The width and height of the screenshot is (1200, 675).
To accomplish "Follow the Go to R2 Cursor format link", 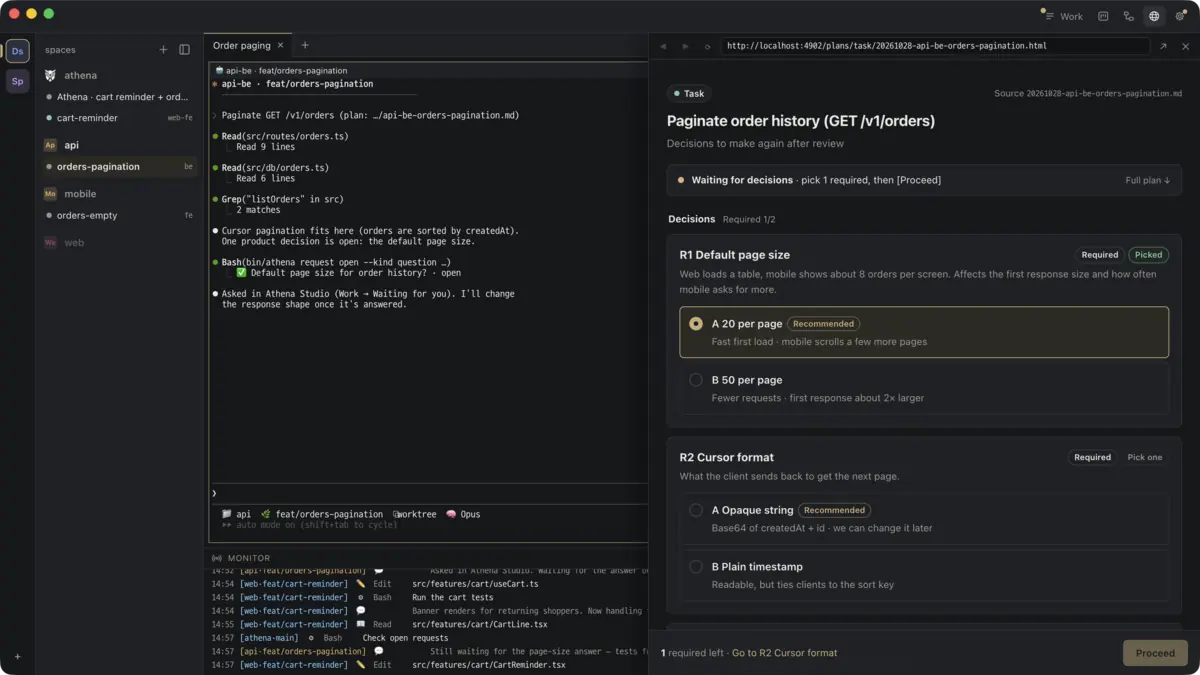I will coord(784,653).
